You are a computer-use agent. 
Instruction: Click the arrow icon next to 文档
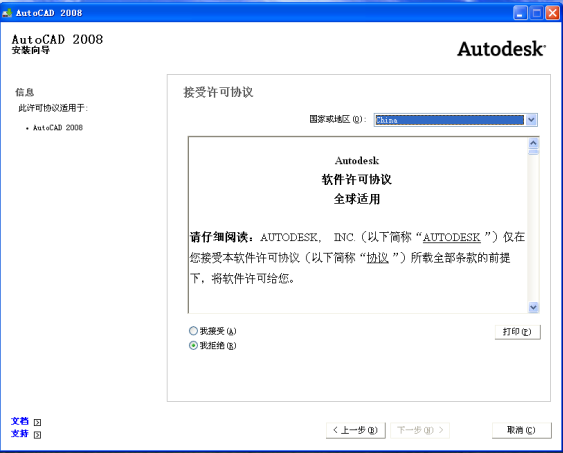(x=37, y=422)
